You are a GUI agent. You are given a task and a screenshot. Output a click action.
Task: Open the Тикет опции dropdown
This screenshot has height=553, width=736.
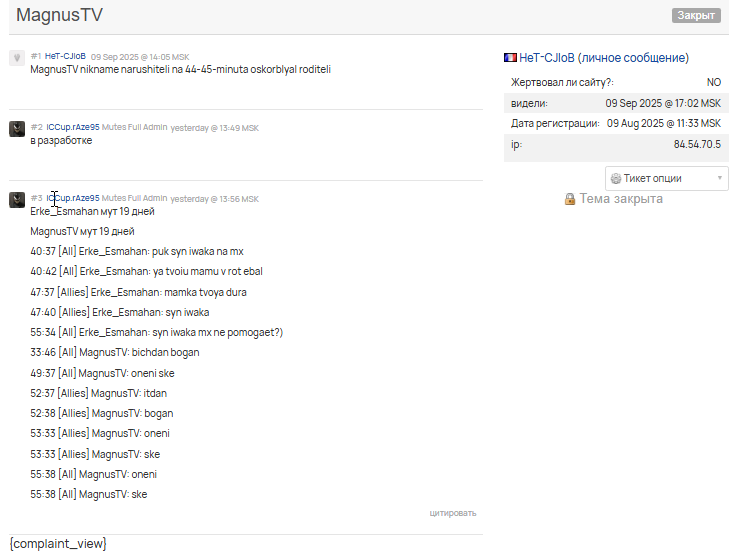click(667, 178)
